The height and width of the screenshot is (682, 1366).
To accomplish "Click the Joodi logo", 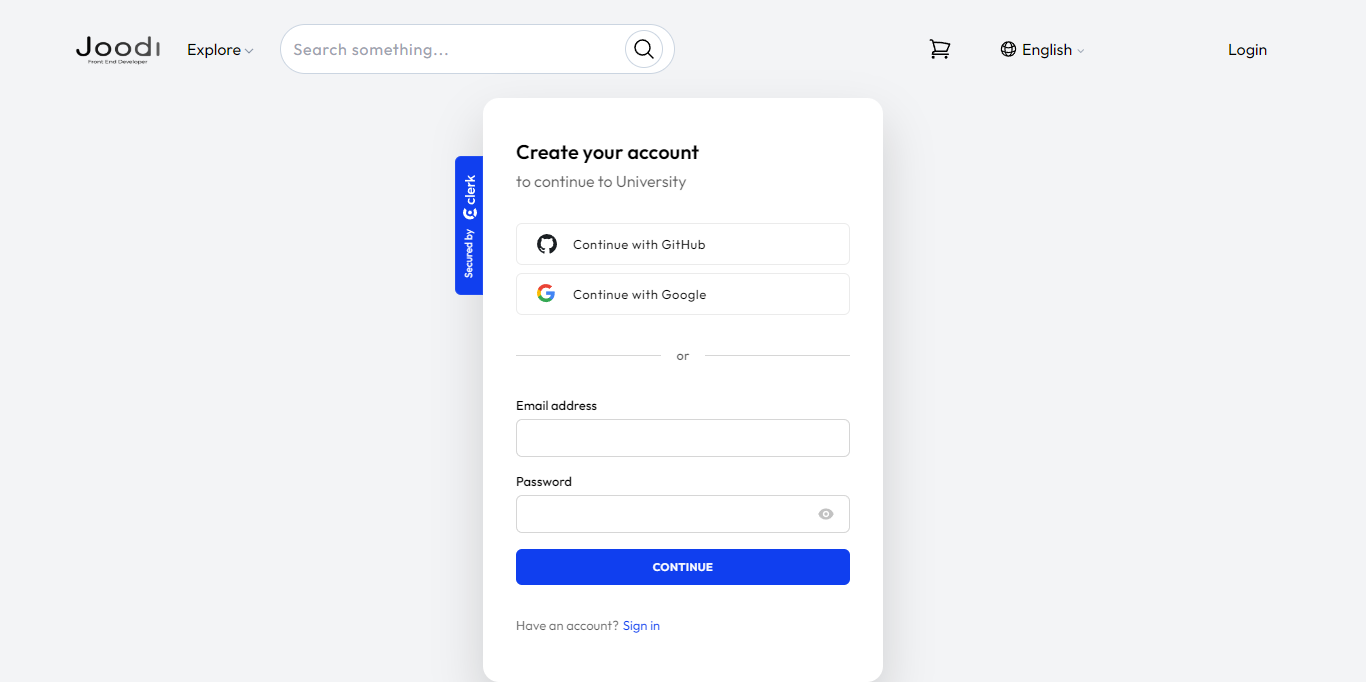I will click(x=118, y=49).
